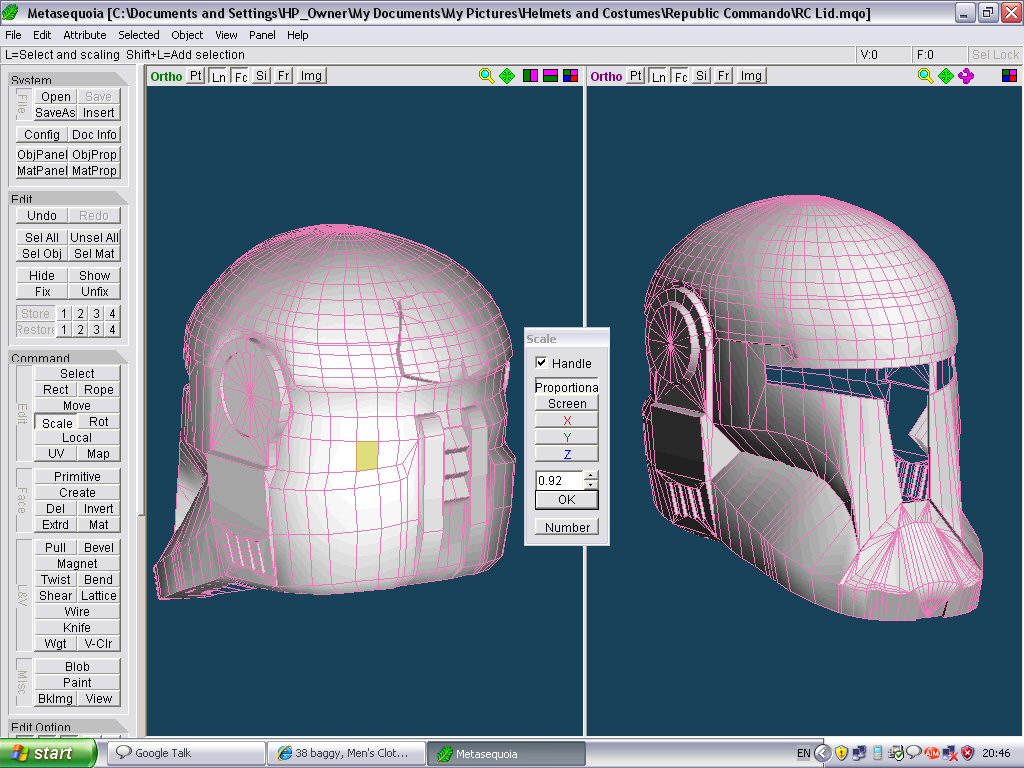Click the Google Talk speech bubble tray icon
The height and width of the screenshot is (768, 1024).
click(x=914, y=752)
